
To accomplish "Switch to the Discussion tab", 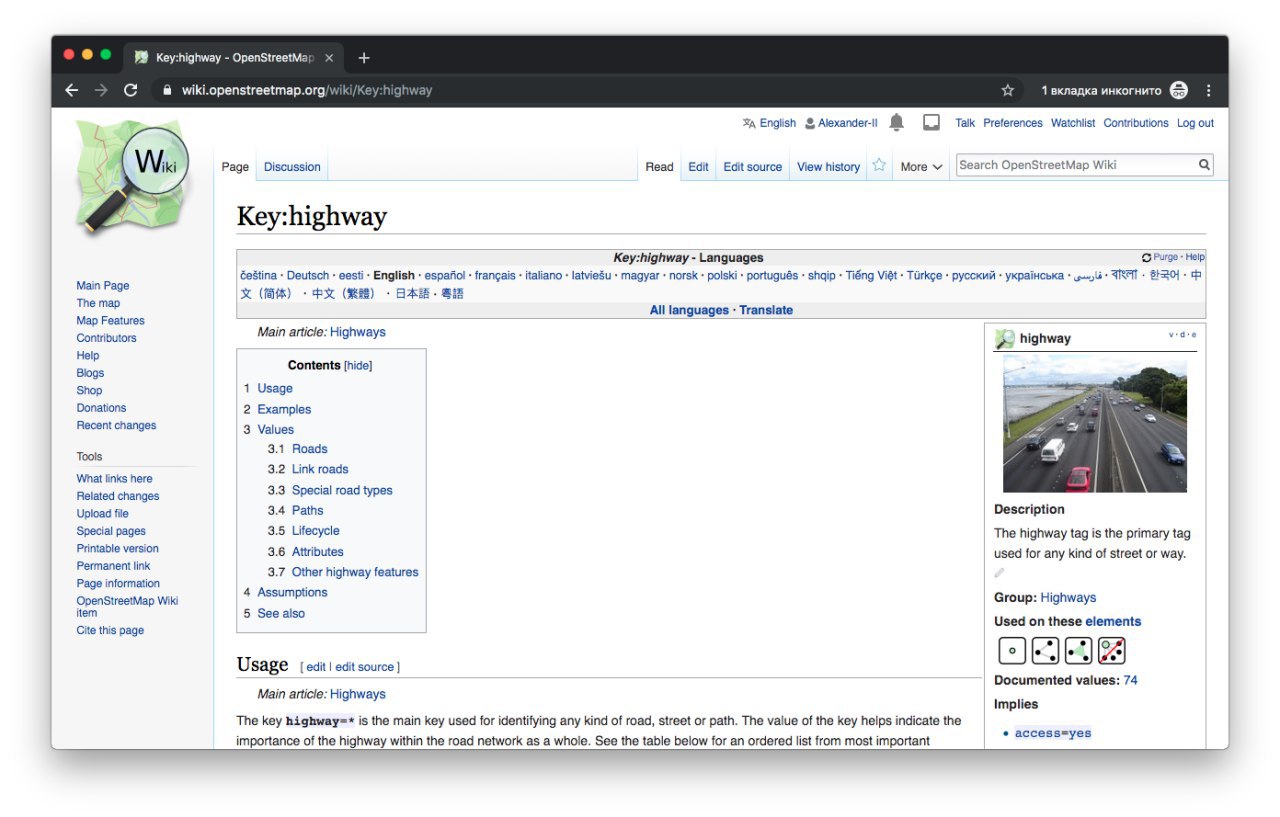I will 292,167.
